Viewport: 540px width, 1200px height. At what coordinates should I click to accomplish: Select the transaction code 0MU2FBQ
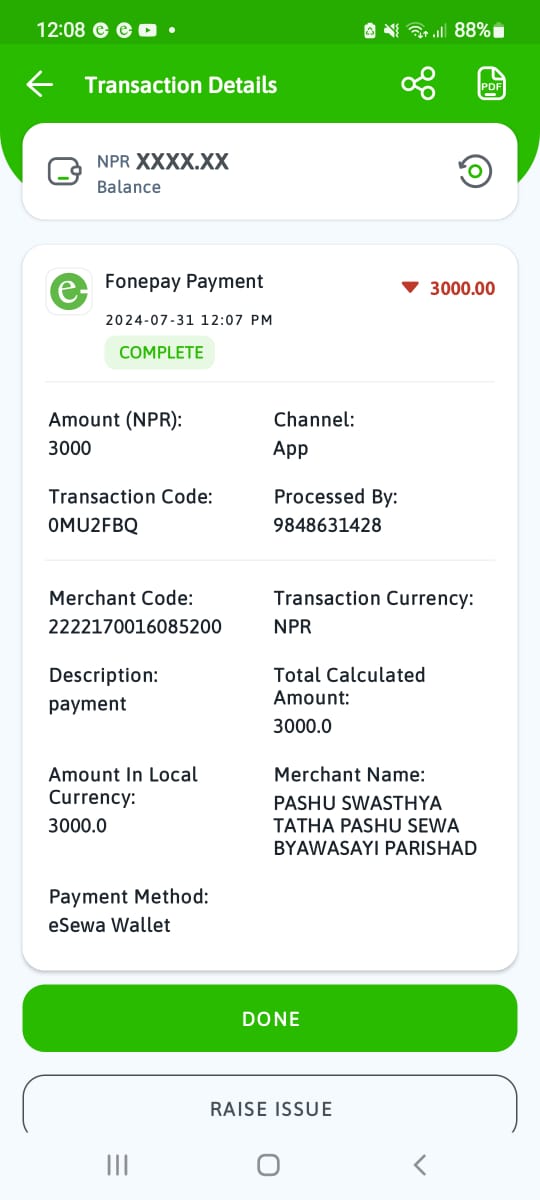click(x=93, y=525)
